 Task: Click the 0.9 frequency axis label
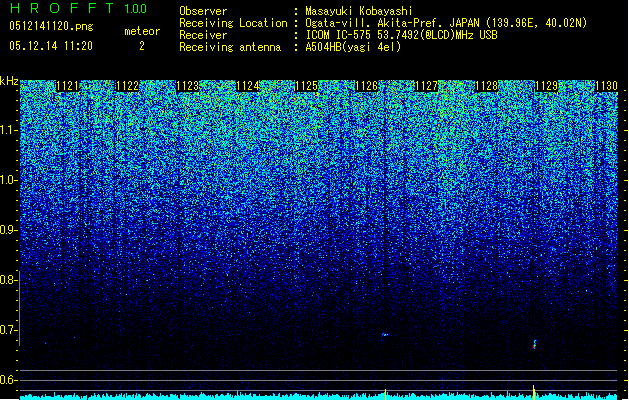coord(9,230)
